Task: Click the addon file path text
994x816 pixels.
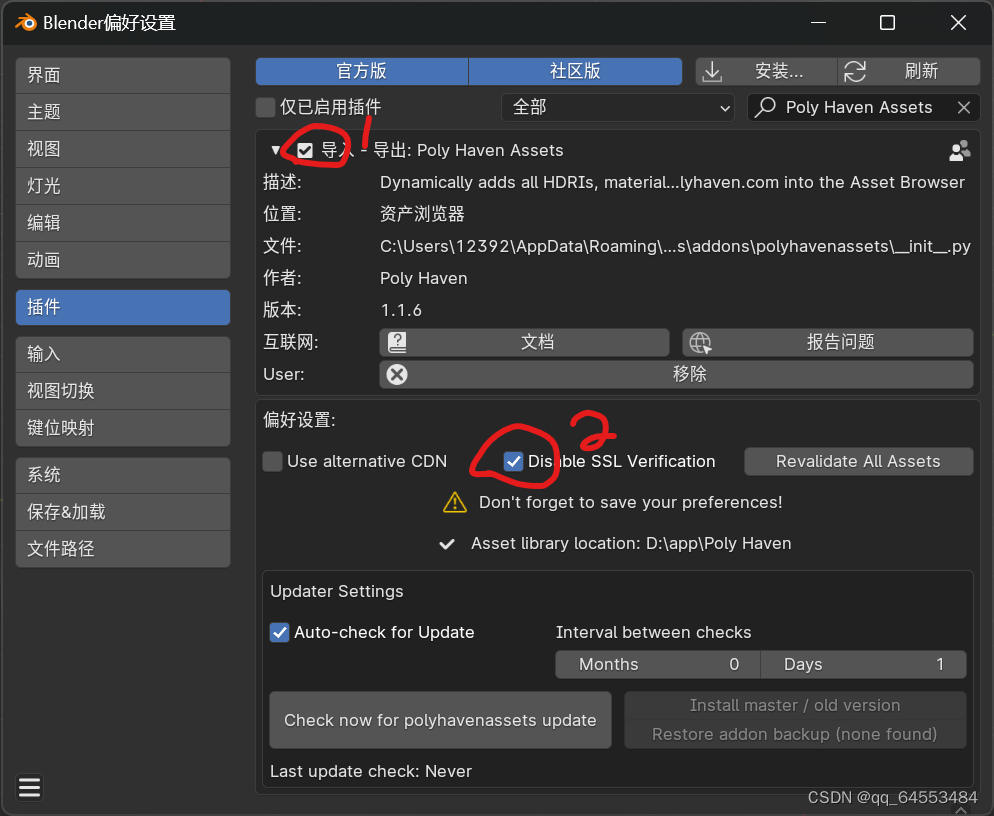Action: pyautogui.click(x=675, y=246)
